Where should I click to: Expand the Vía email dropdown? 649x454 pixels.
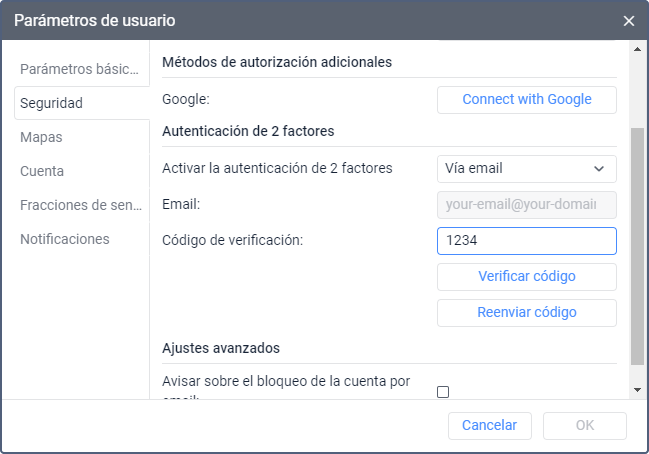[x=527, y=168]
